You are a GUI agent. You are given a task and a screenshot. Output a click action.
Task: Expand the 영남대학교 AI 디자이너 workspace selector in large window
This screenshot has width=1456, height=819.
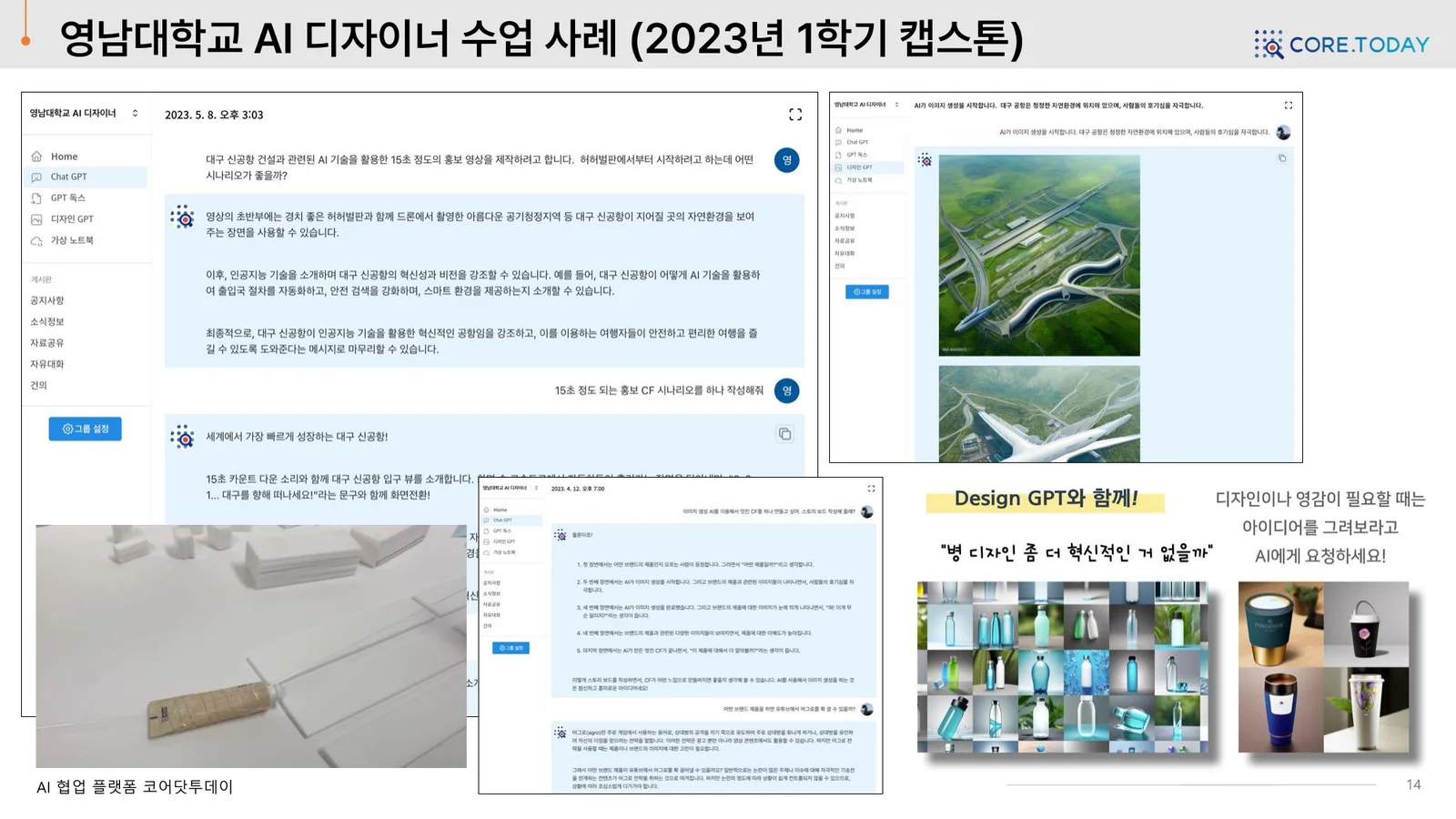[135, 114]
